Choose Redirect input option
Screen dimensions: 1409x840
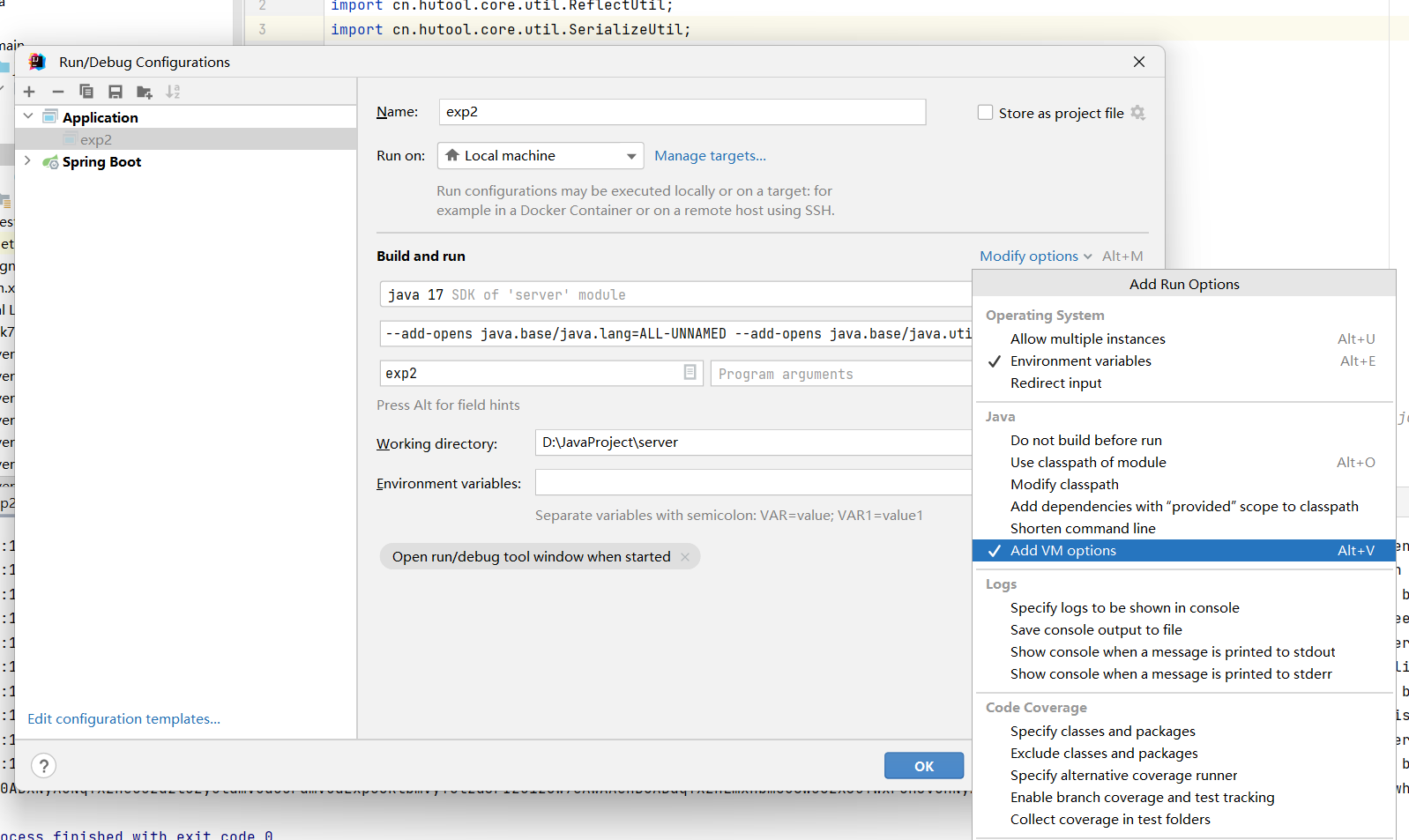coord(1183,383)
